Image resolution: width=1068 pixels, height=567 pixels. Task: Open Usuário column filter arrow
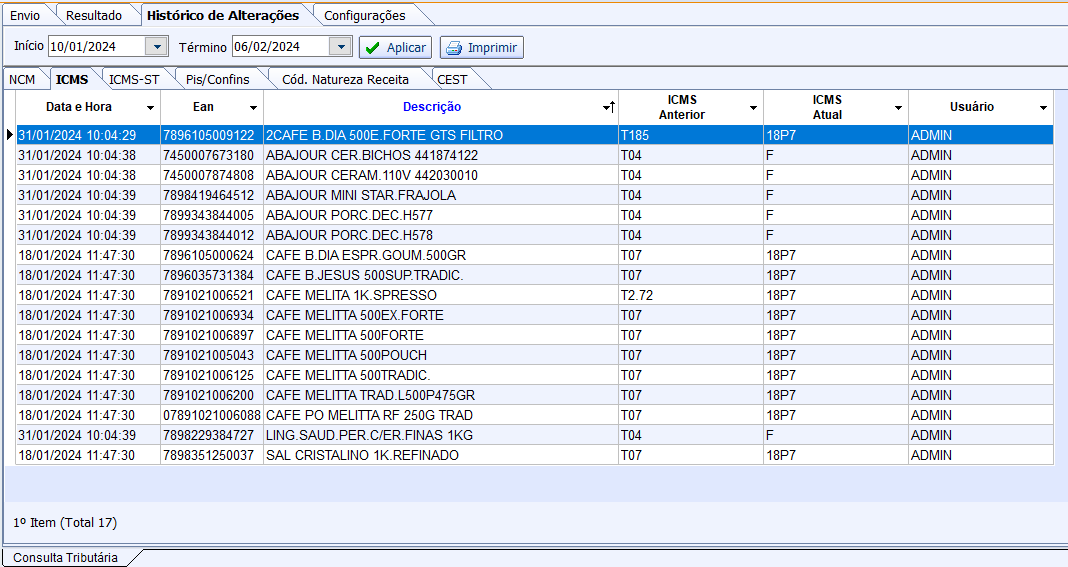[x=1043, y=108]
